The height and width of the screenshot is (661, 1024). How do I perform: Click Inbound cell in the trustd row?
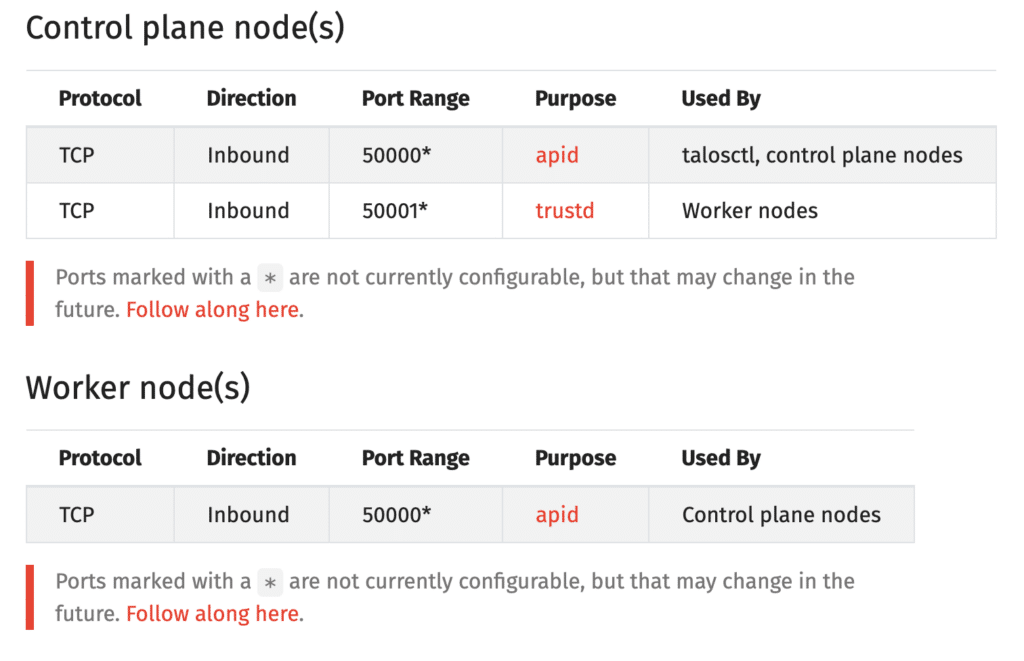coord(248,211)
